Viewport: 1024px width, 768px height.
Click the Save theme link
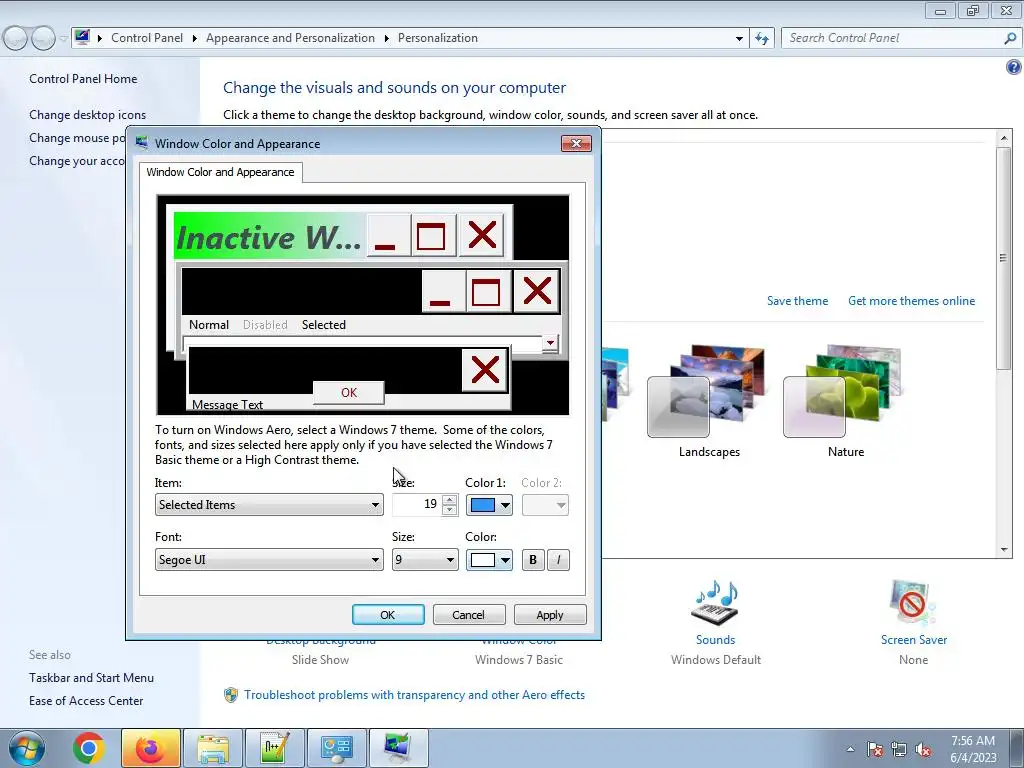pos(797,301)
